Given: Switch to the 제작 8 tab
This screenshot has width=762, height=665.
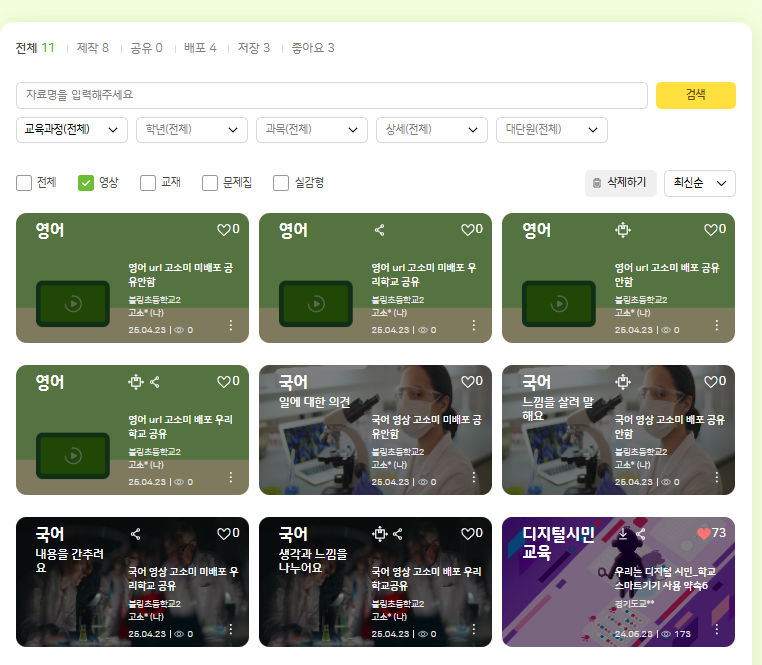Looking at the screenshot, I should [92, 48].
